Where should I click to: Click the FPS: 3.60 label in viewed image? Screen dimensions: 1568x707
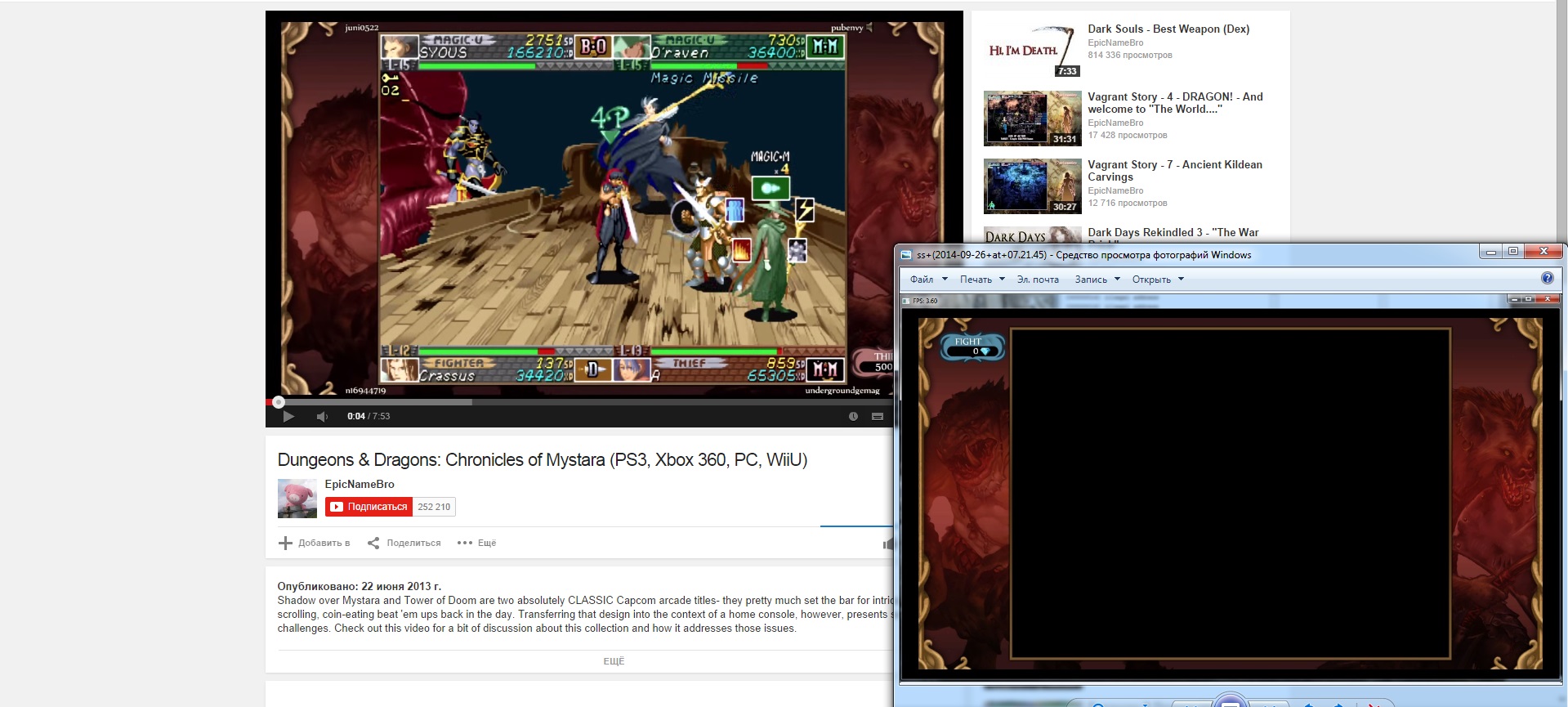coord(925,301)
